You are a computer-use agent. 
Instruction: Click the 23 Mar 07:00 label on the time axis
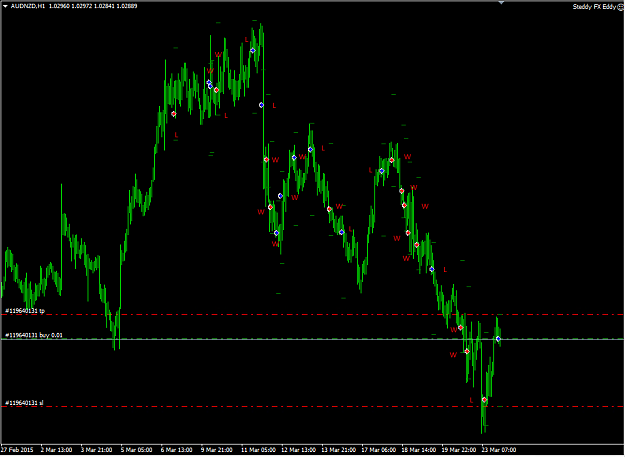coord(499,450)
